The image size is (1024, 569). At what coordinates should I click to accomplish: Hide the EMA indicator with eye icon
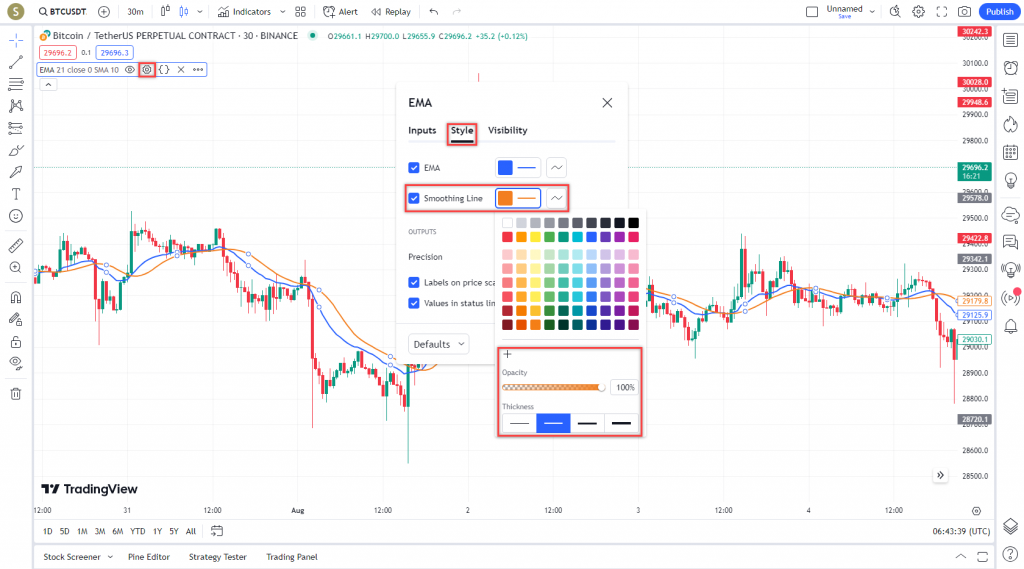pos(130,69)
